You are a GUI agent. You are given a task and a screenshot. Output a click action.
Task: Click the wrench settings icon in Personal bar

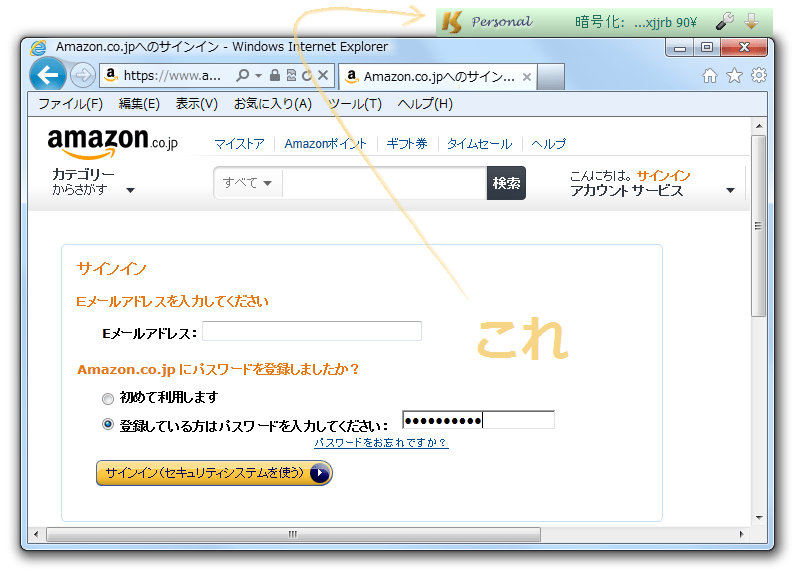coord(725,21)
